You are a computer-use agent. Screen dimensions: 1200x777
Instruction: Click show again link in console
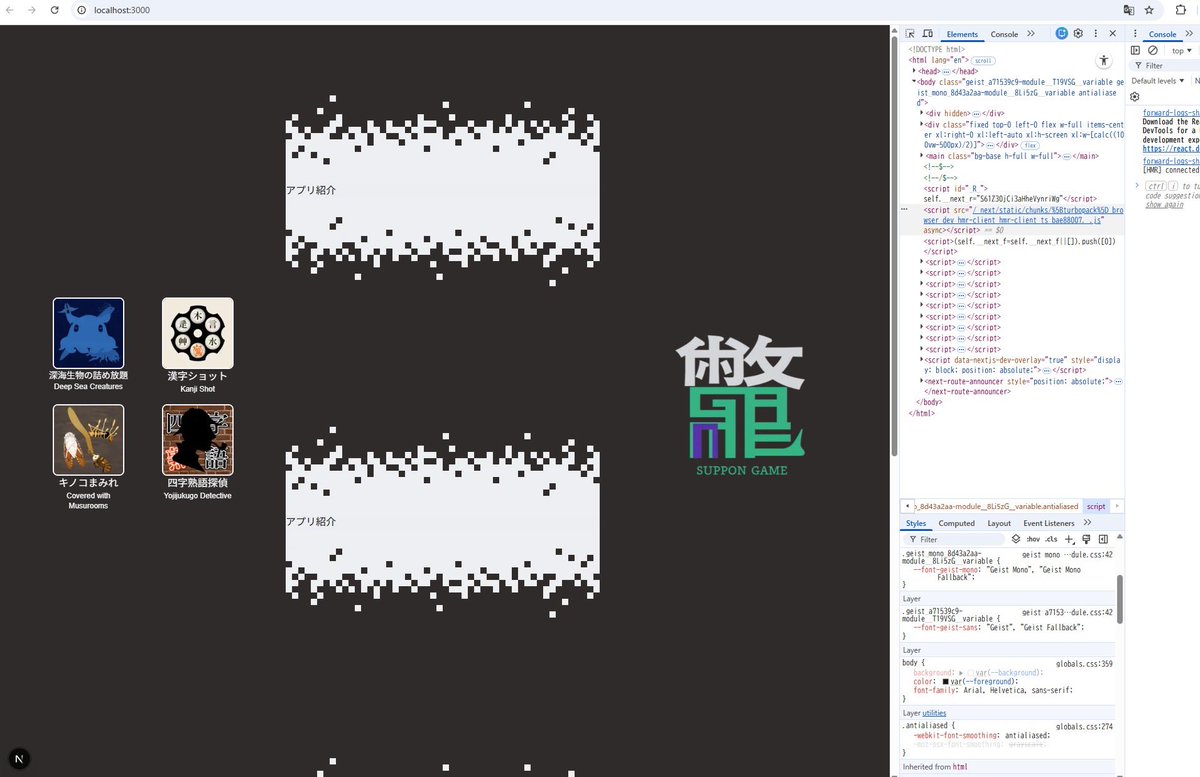[x=1164, y=204]
